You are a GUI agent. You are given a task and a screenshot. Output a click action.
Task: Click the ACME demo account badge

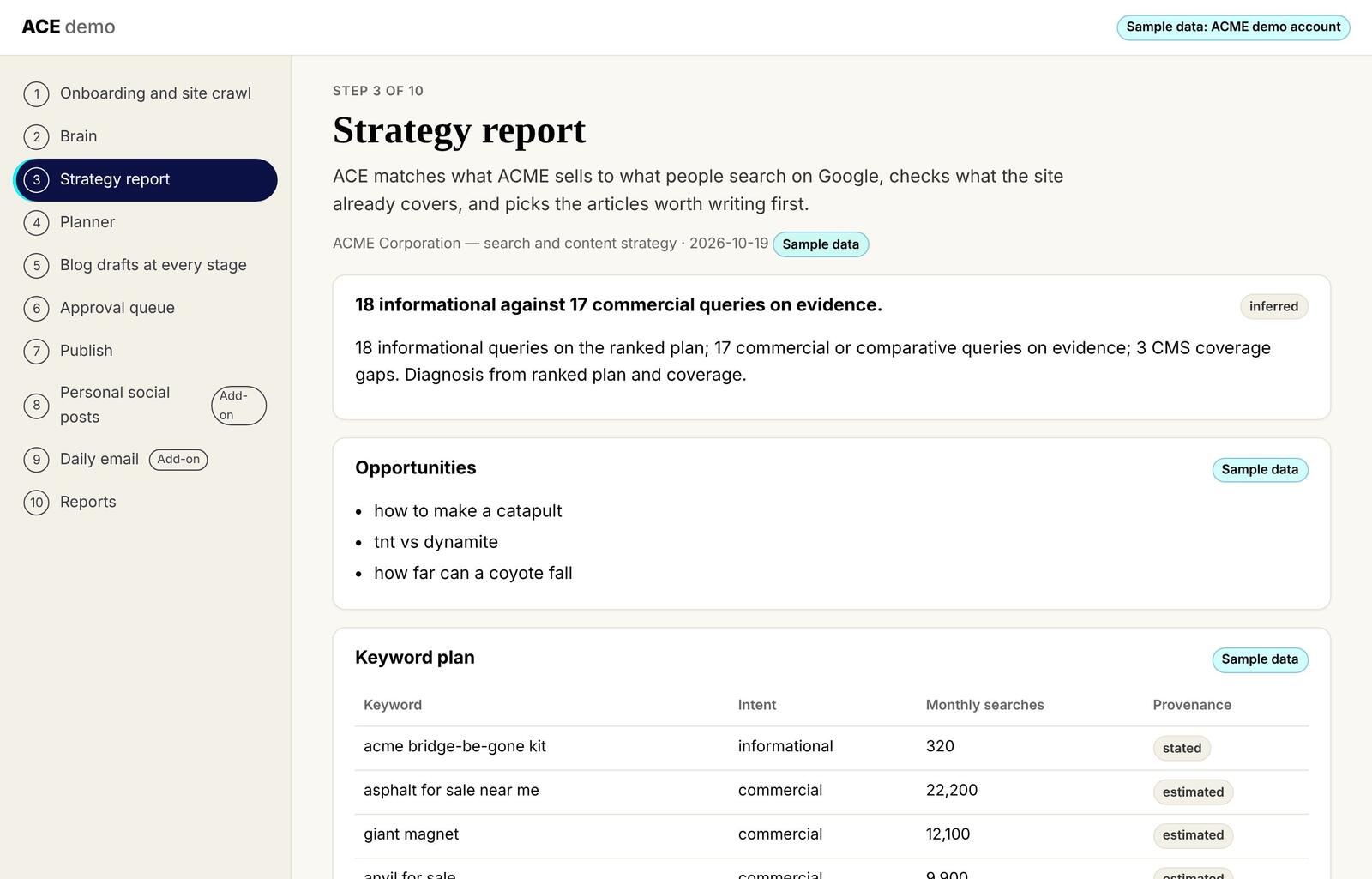[x=1233, y=27]
